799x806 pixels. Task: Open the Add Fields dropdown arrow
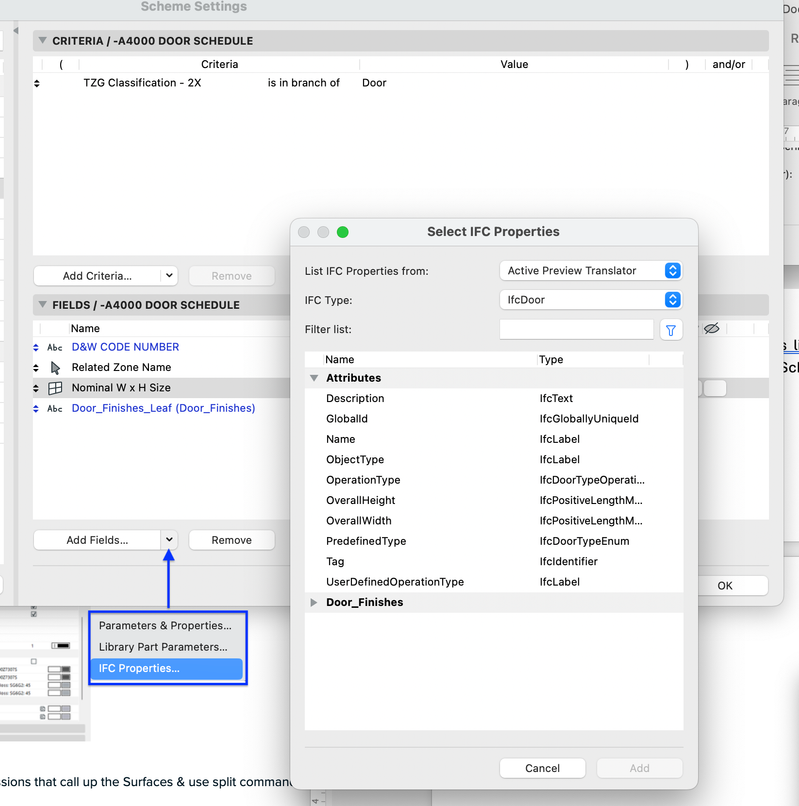[x=169, y=540]
